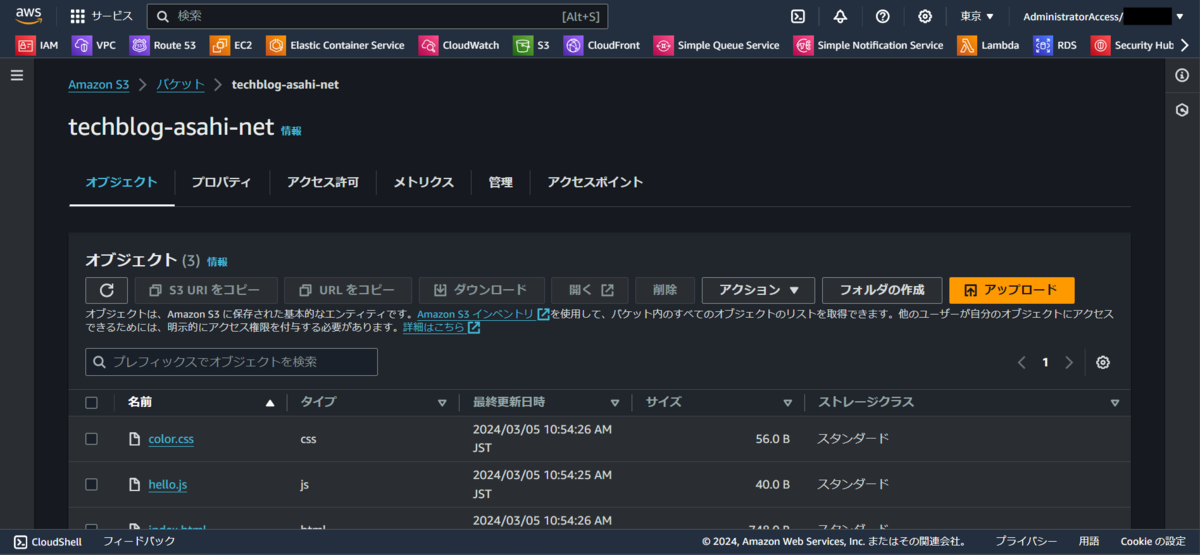
Task: Open CloudWatch shortcut
Action: coord(458,45)
